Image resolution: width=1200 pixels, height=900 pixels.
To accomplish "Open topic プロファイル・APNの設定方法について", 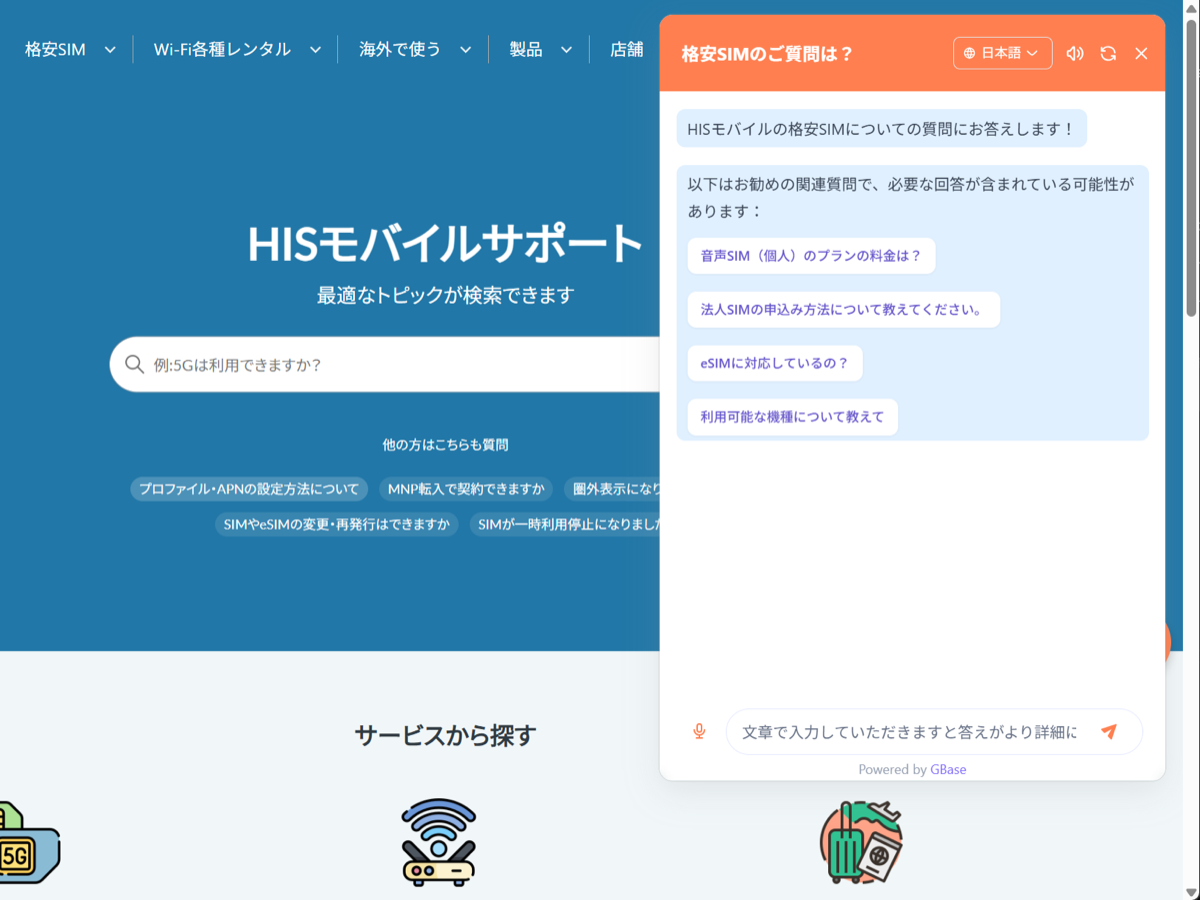I will (x=249, y=489).
